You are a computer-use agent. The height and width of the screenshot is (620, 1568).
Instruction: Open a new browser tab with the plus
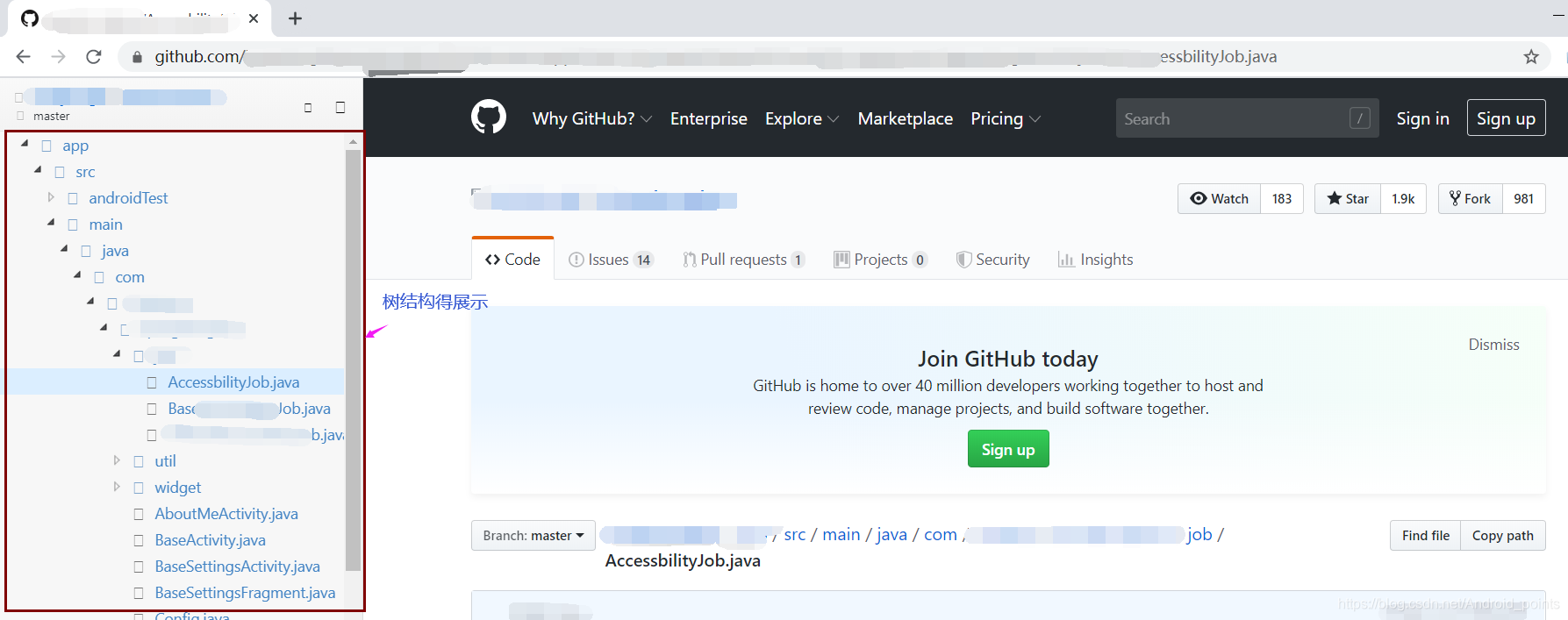click(x=296, y=18)
